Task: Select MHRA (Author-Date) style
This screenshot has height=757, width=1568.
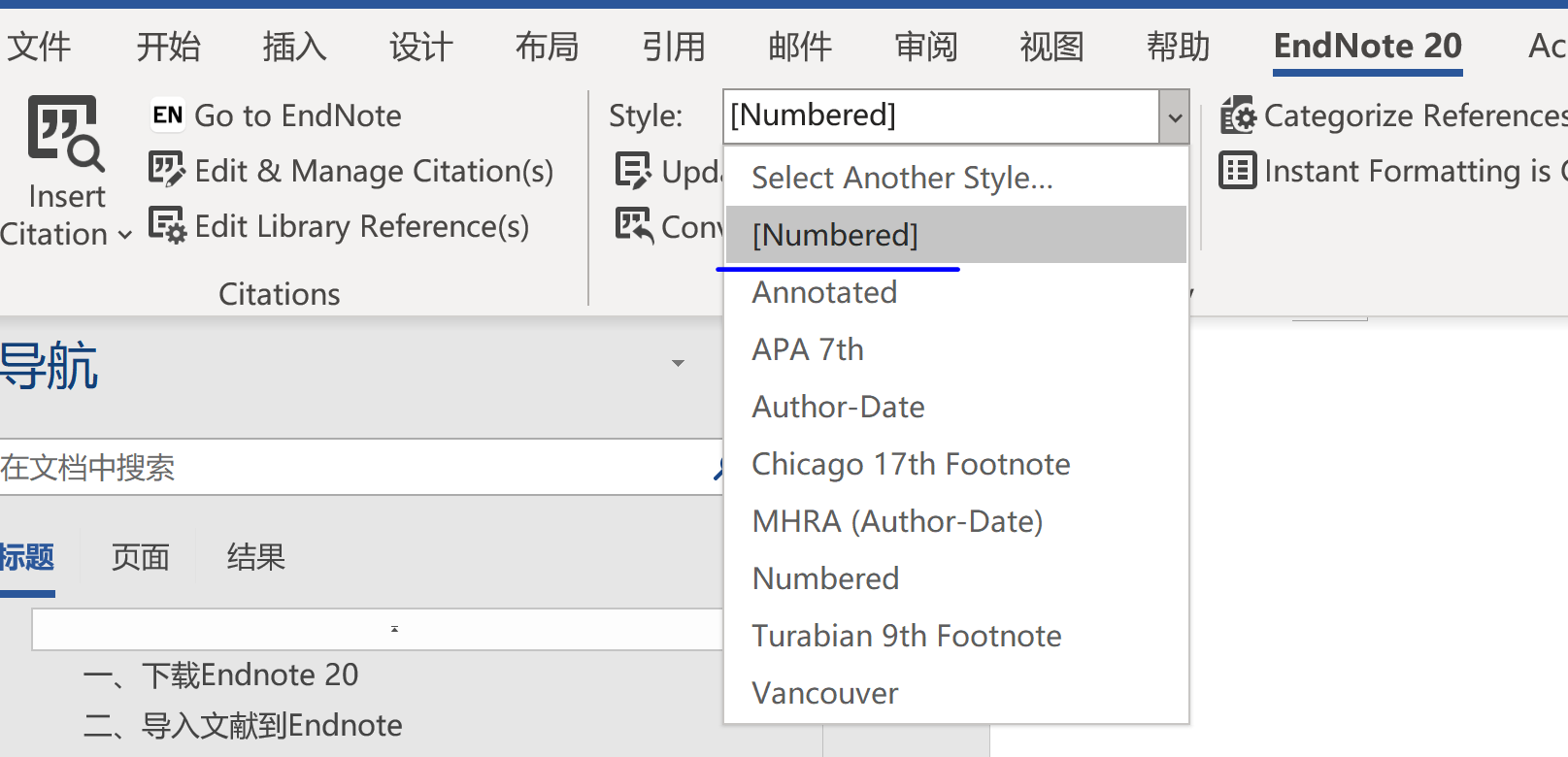Action: coord(956,521)
